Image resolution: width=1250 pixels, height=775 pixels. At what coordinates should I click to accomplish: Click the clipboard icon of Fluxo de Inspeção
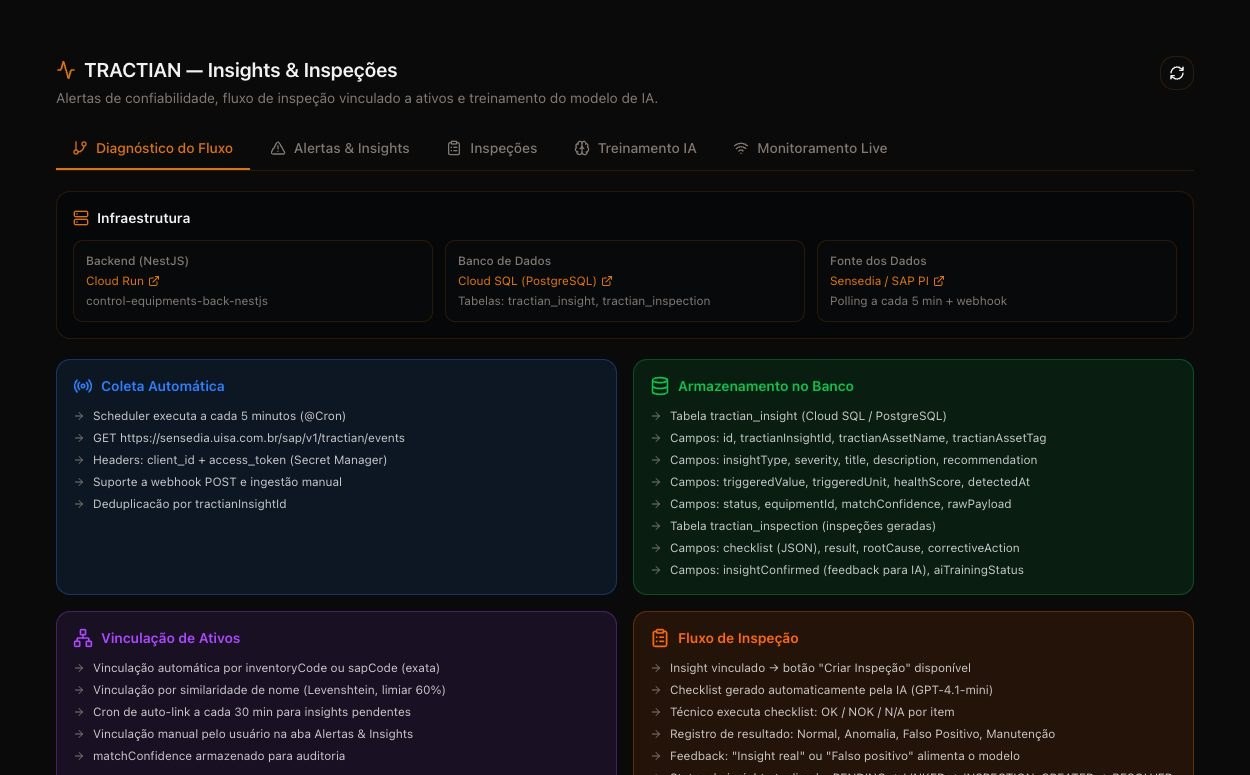click(x=660, y=638)
